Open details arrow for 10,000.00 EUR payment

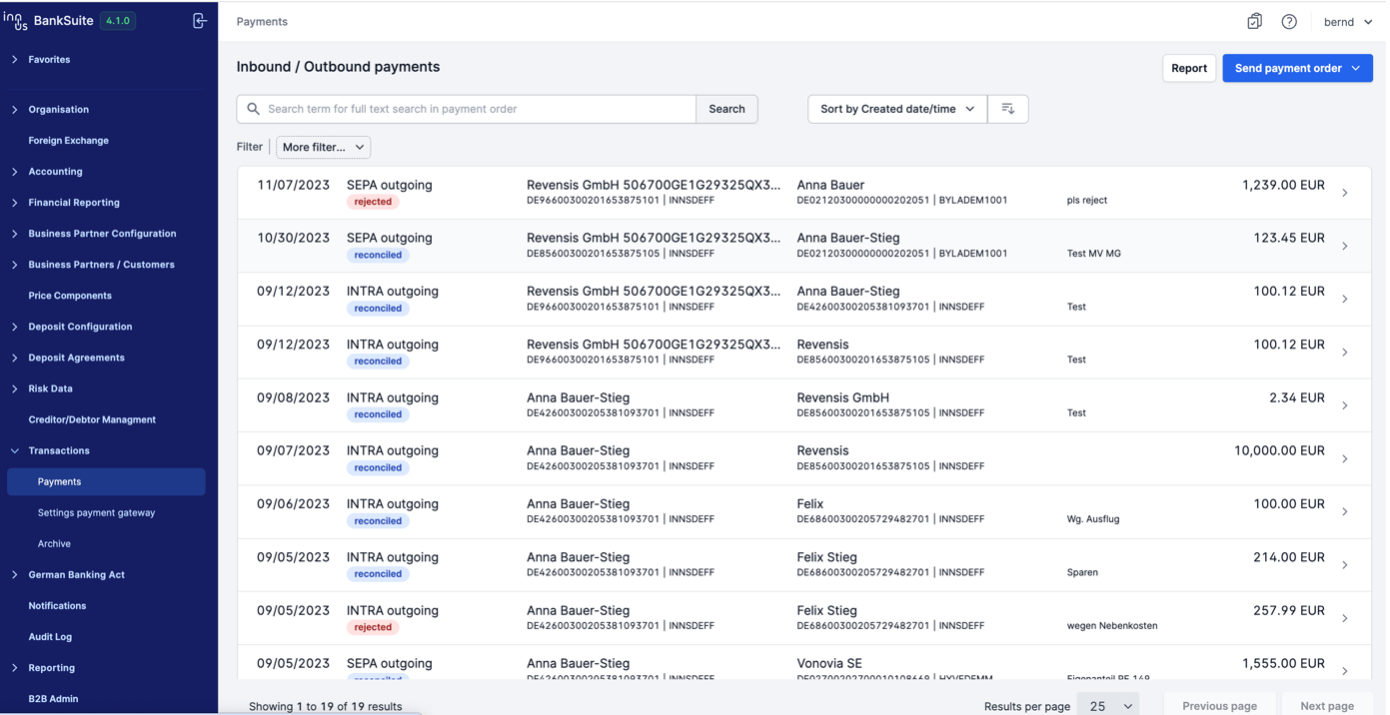click(x=1345, y=459)
